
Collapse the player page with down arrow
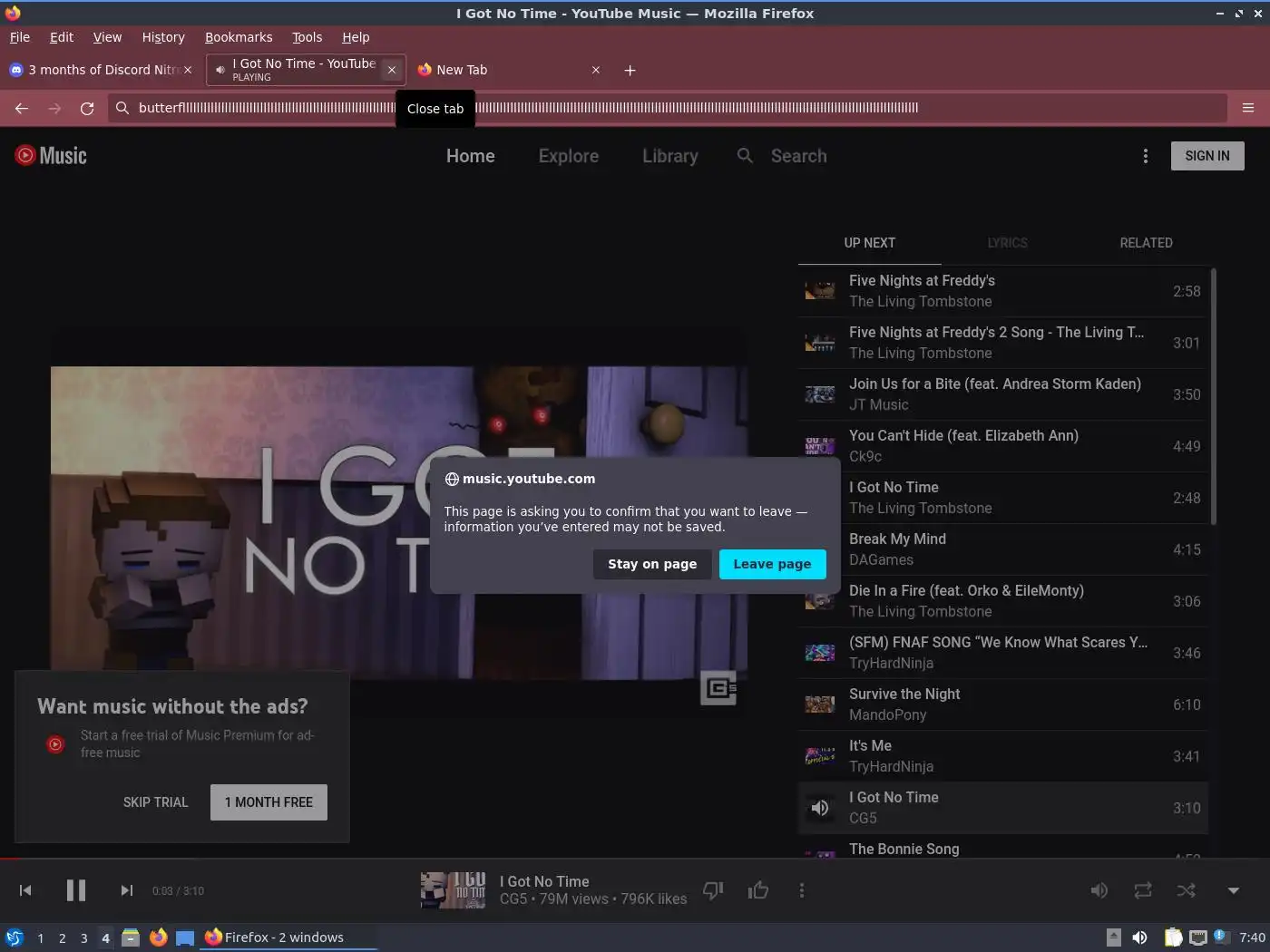pos(1233,890)
